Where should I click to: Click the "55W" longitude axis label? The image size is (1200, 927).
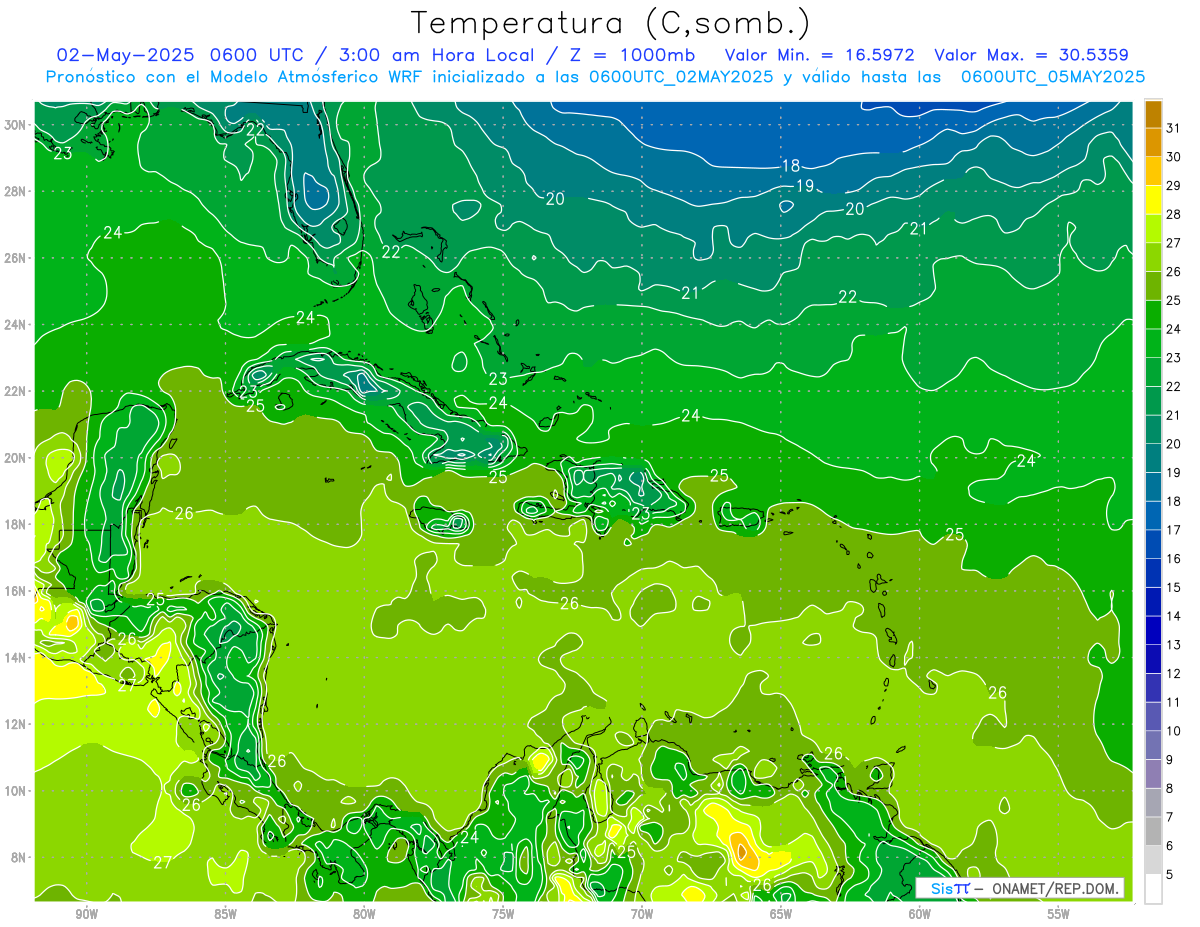point(1059,913)
